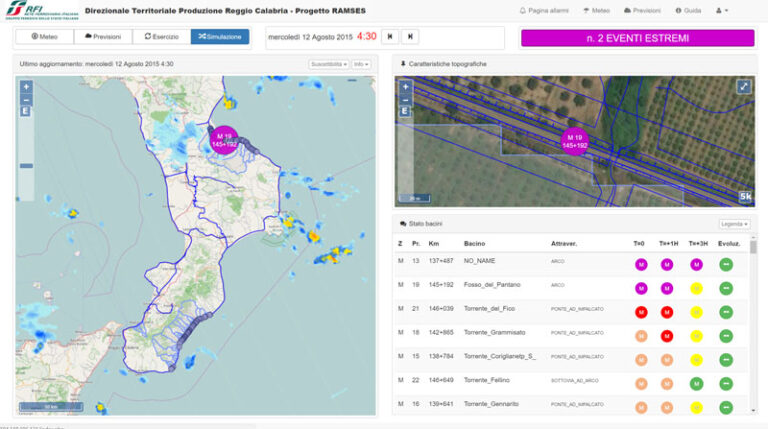
Task: Click the green evolution icon for Fosso_del_Pantano
Action: pos(726,288)
